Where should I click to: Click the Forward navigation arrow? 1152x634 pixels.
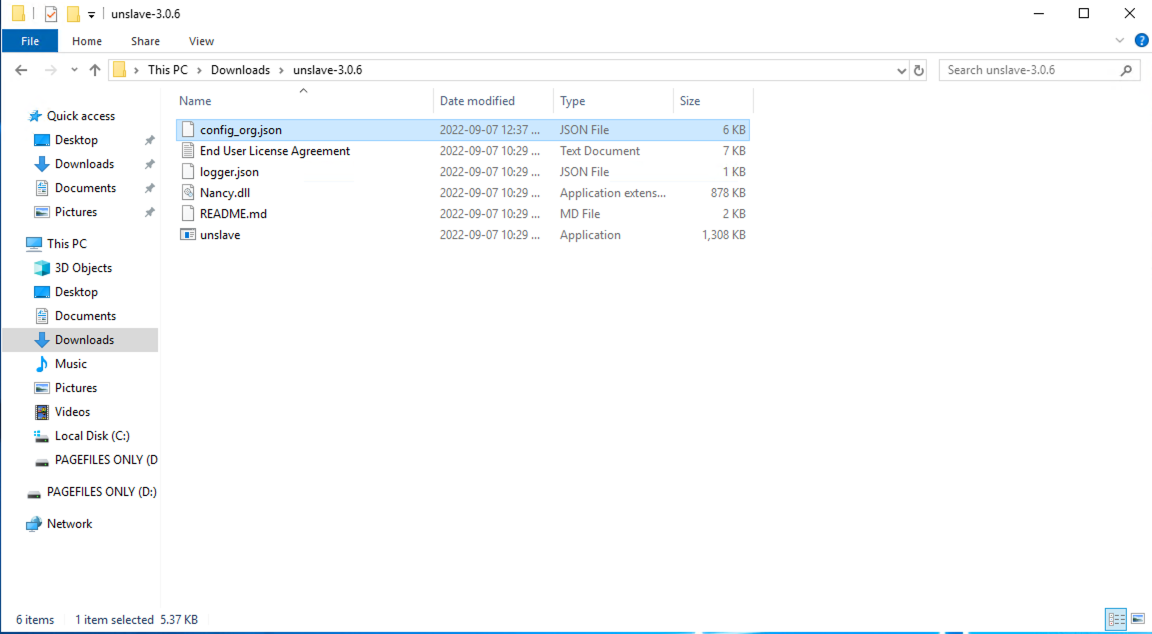(51, 70)
